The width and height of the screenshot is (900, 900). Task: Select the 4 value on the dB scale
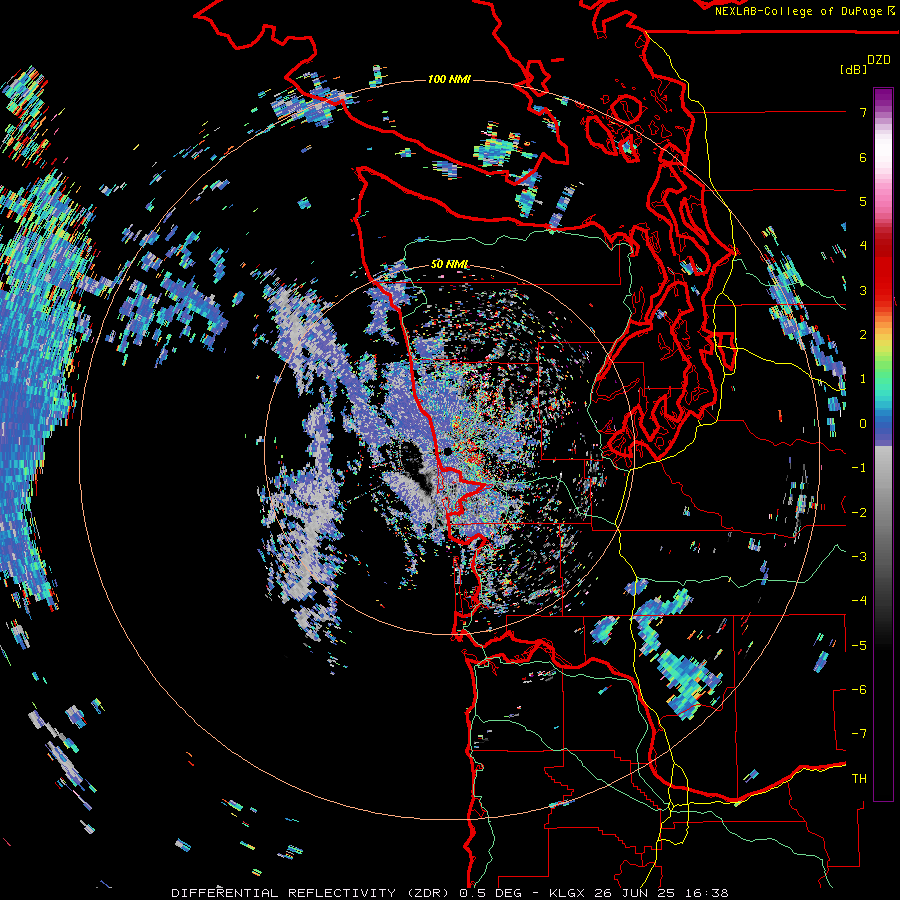pyautogui.click(x=863, y=246)
